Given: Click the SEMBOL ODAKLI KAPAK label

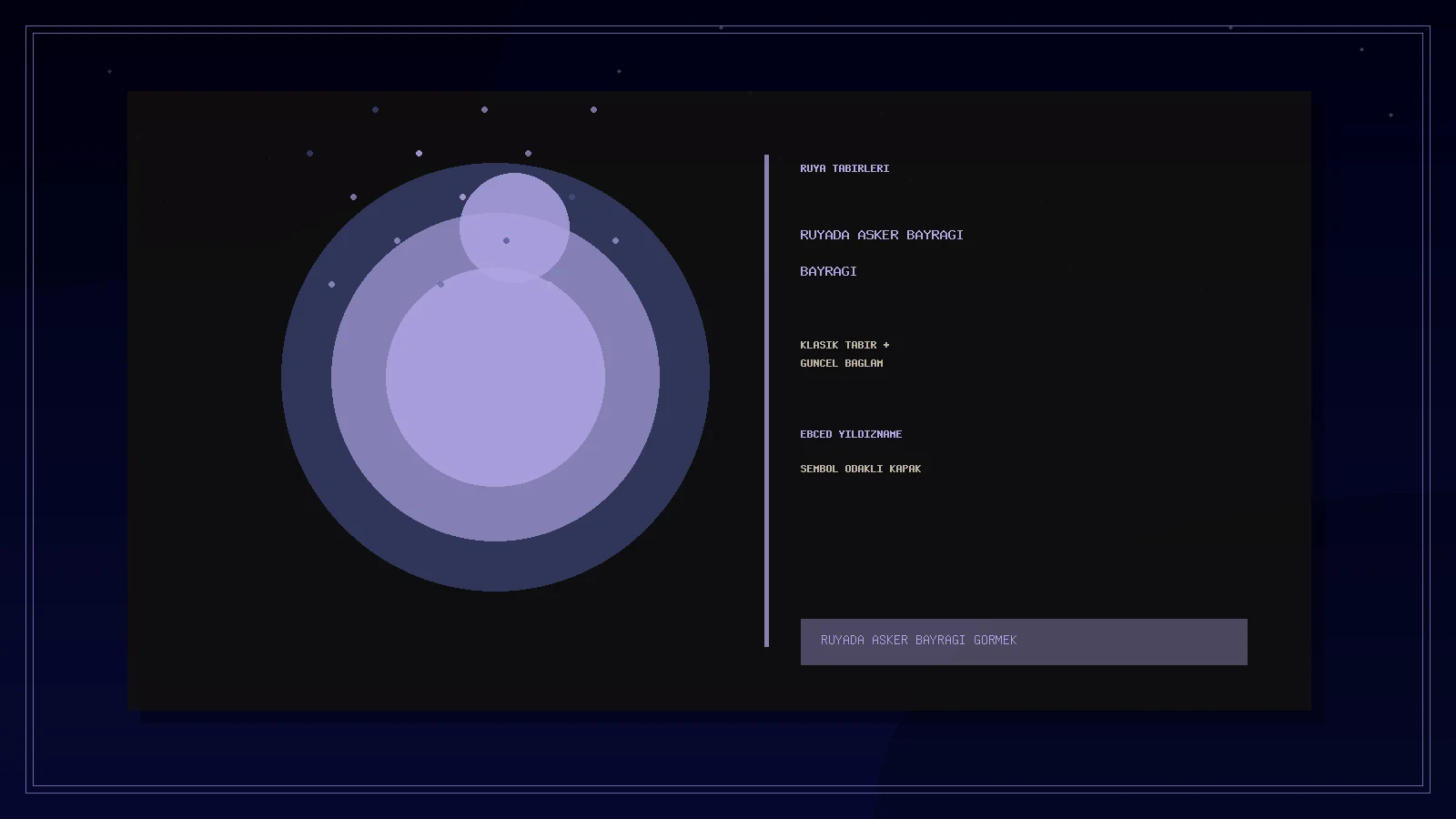Looking at the screenshot, I should pos(860,469).
